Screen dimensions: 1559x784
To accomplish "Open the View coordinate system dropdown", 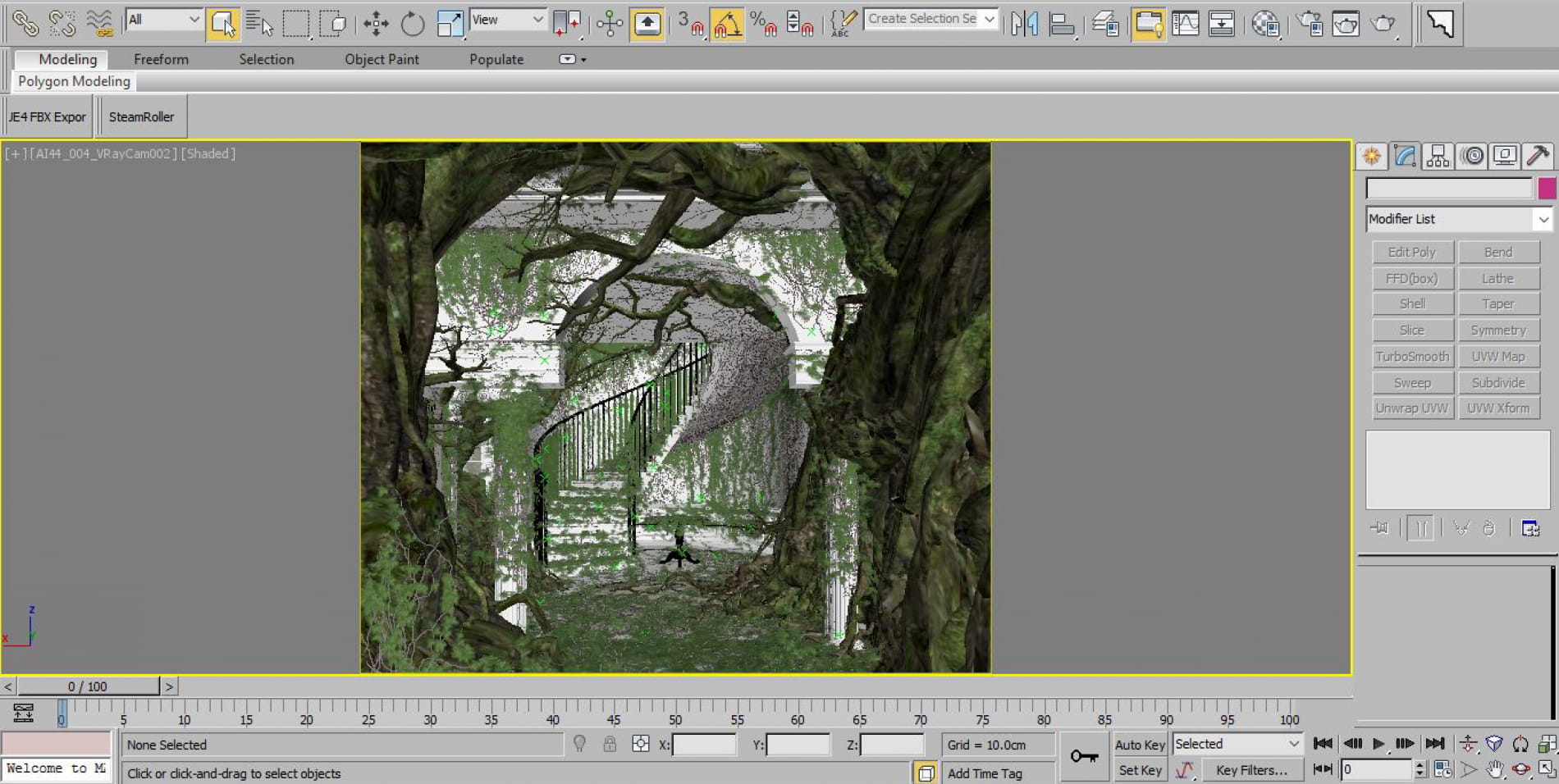I will click(507, 20).
